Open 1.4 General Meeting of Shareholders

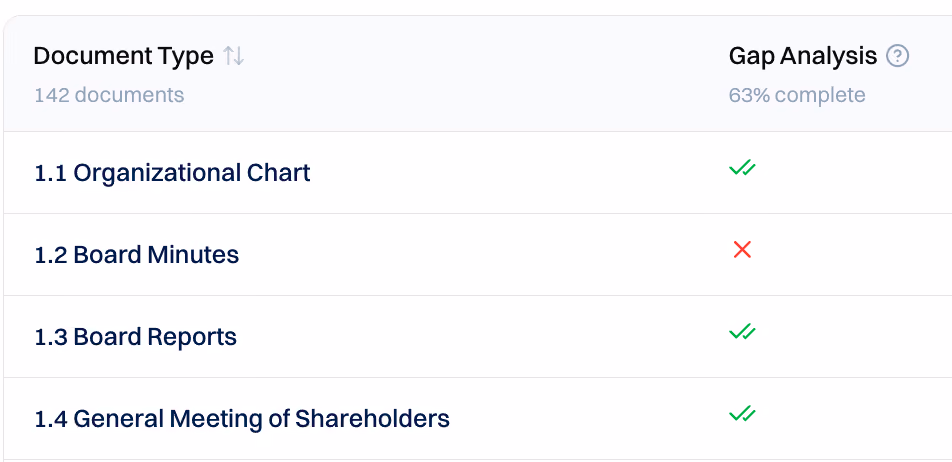tap(242, 419)
